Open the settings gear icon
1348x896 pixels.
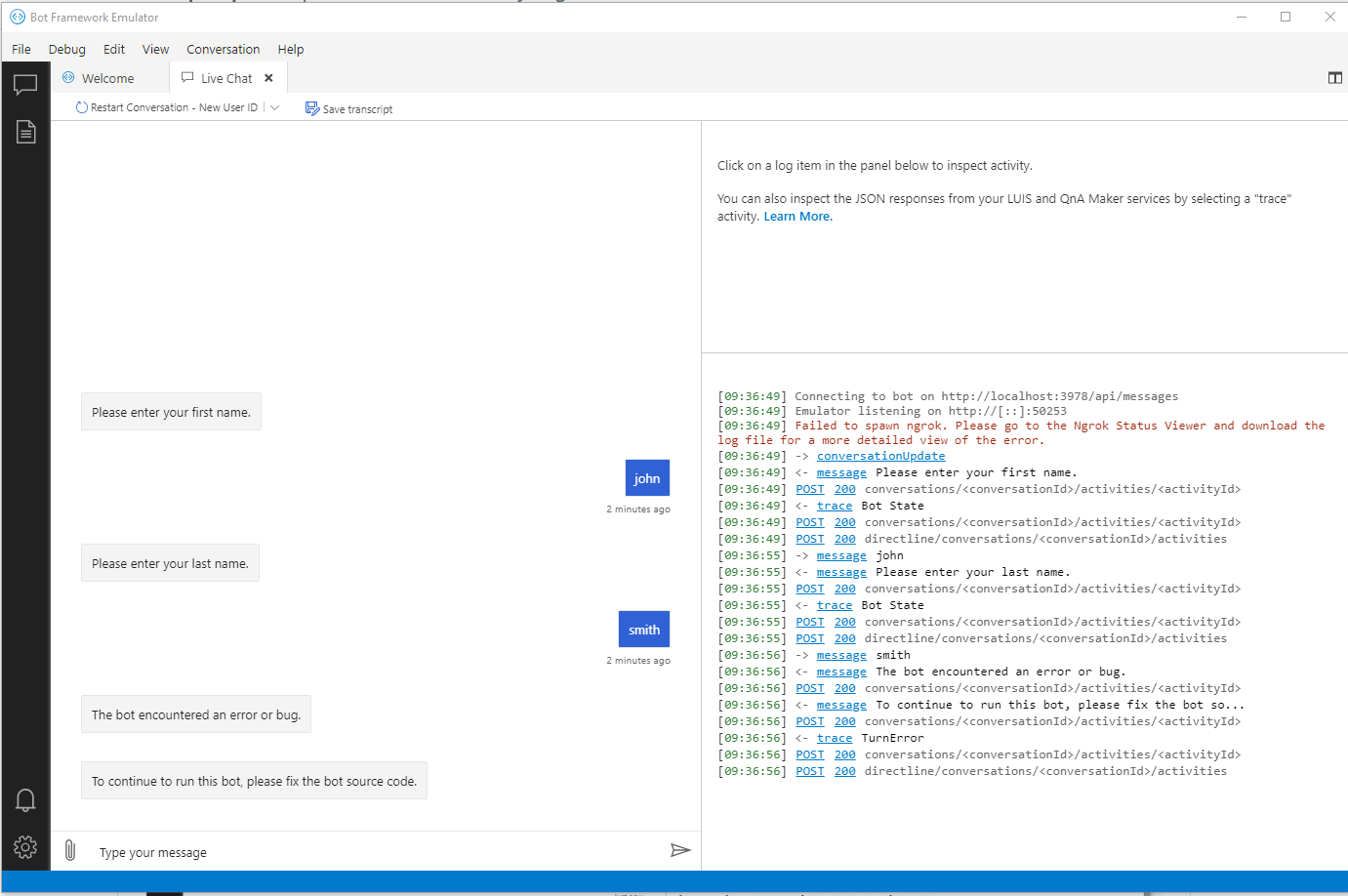(25, 847)
